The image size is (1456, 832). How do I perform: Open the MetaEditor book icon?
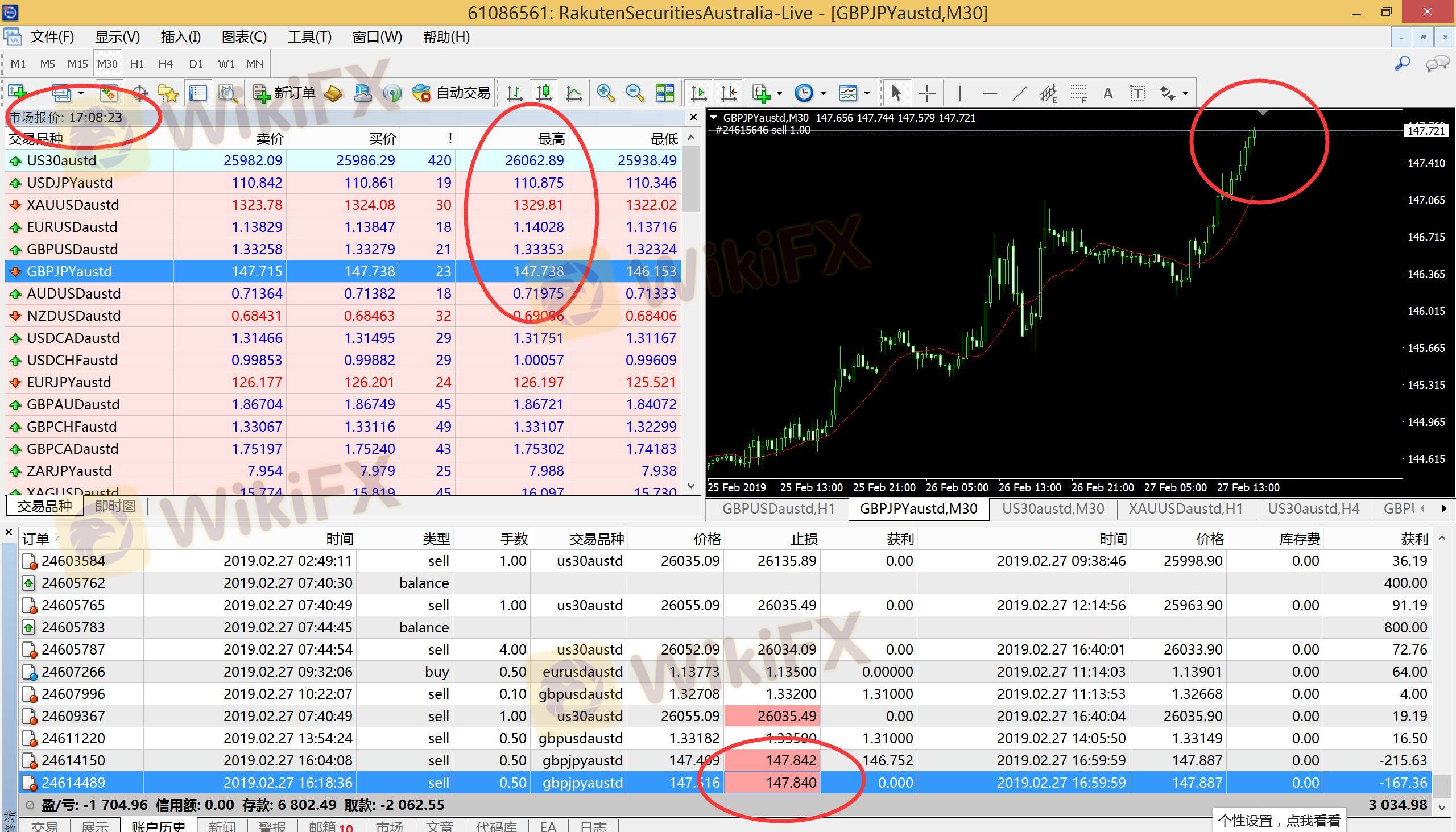(x=333, y=93)
